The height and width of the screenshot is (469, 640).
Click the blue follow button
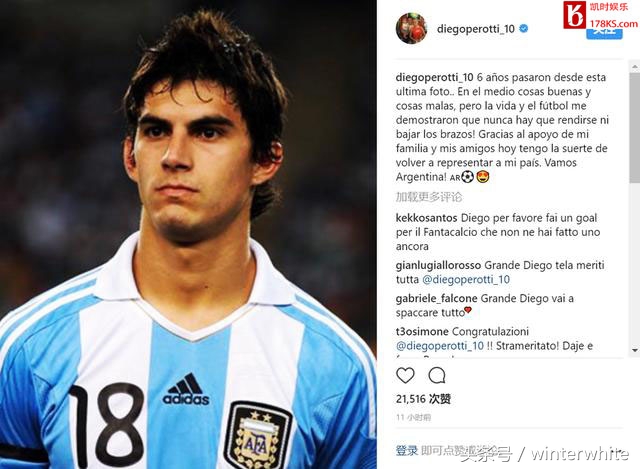point(604,33)
